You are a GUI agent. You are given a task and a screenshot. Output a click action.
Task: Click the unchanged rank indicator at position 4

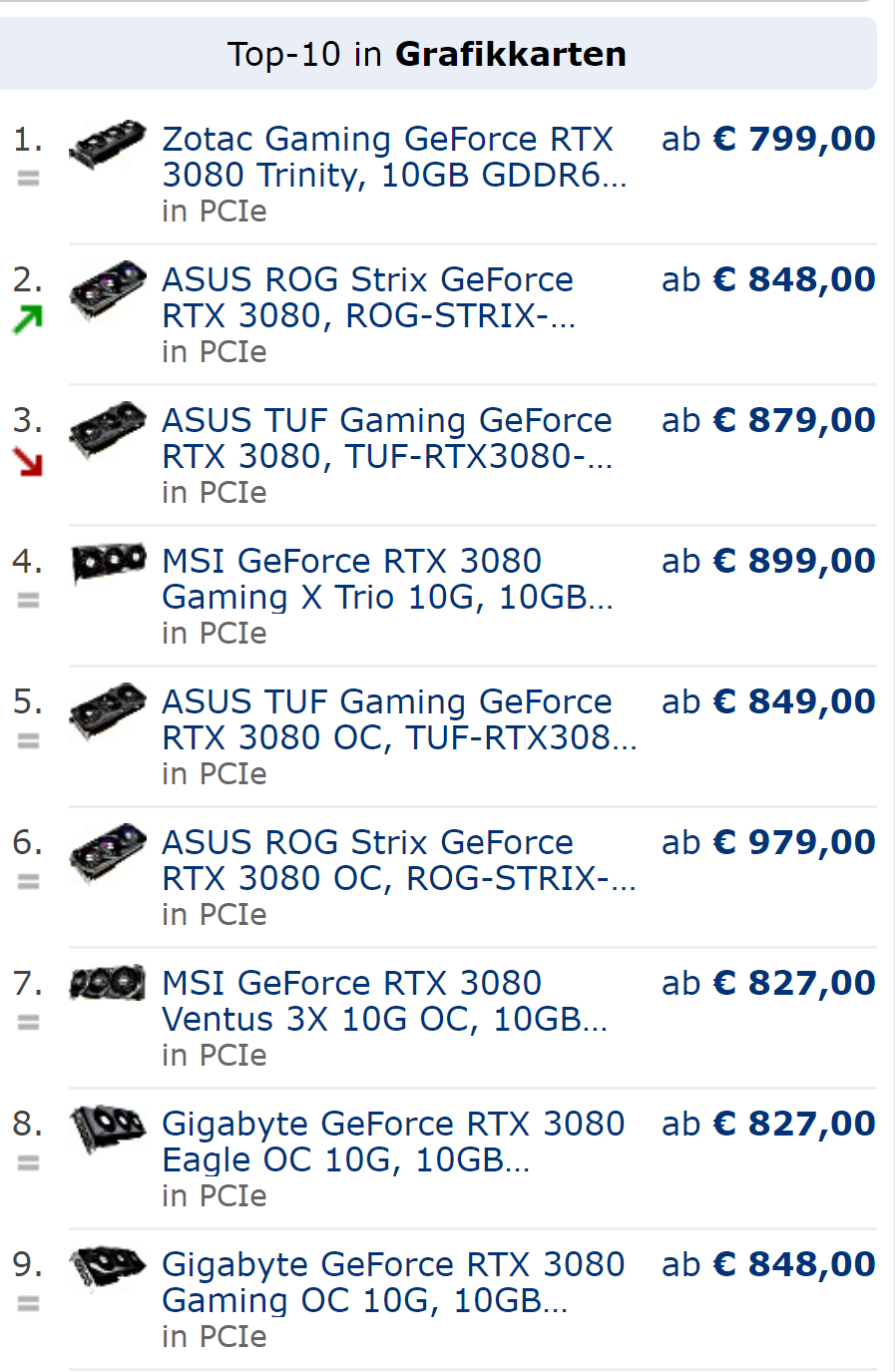click(28, 601)
